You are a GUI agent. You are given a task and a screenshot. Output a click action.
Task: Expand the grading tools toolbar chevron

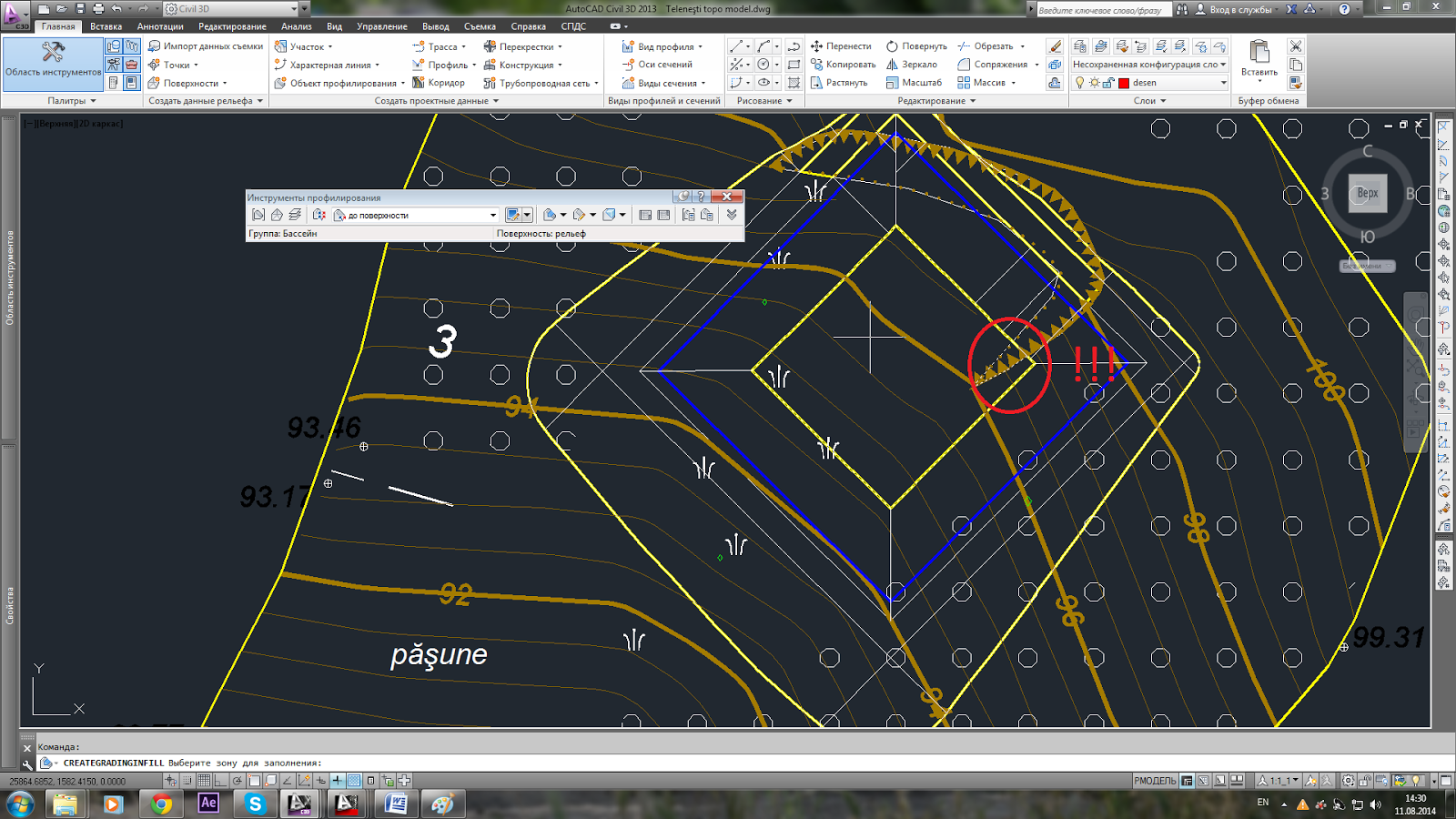(732, 216)
